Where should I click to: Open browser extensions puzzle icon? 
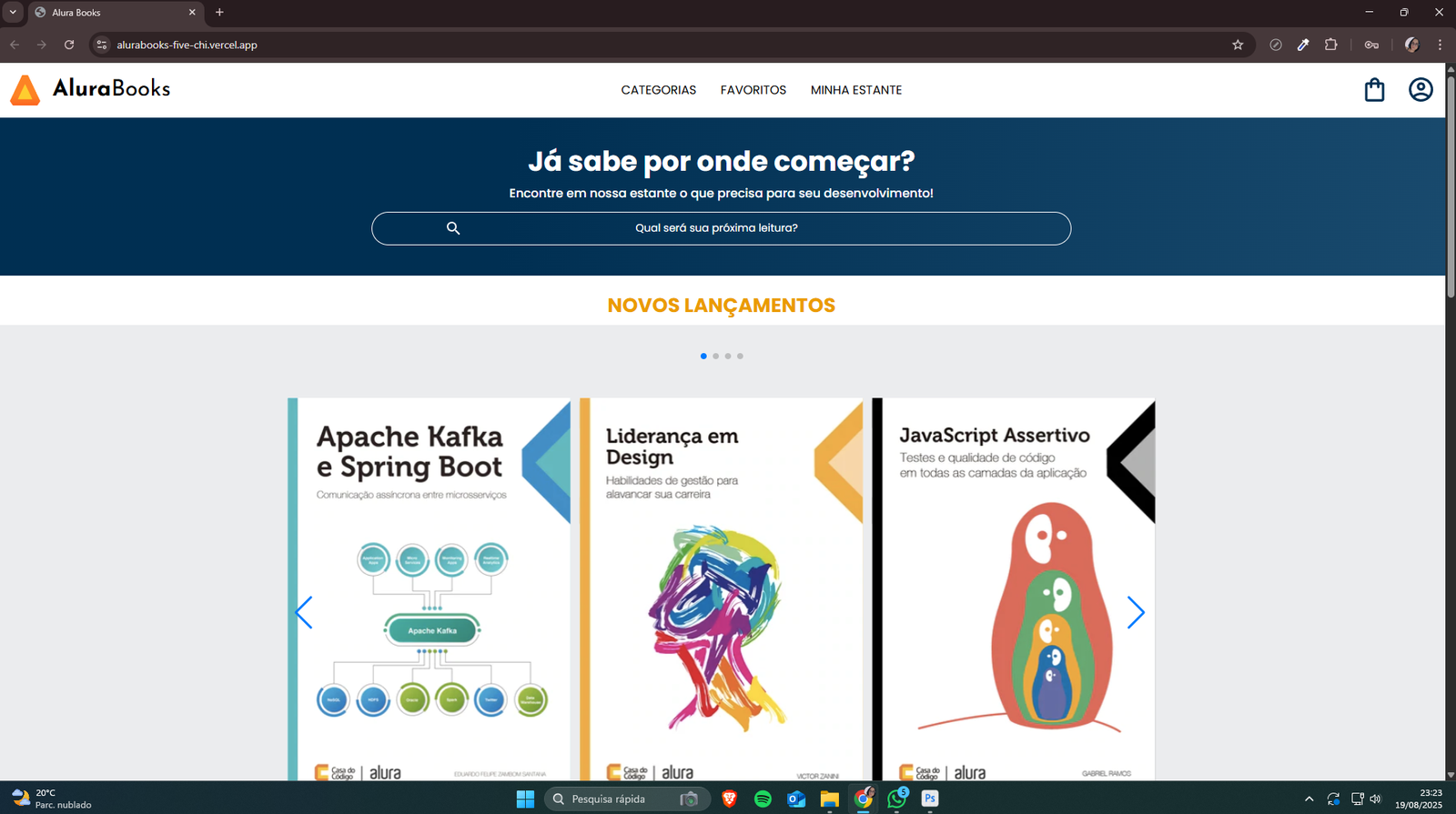(1330, 45)
